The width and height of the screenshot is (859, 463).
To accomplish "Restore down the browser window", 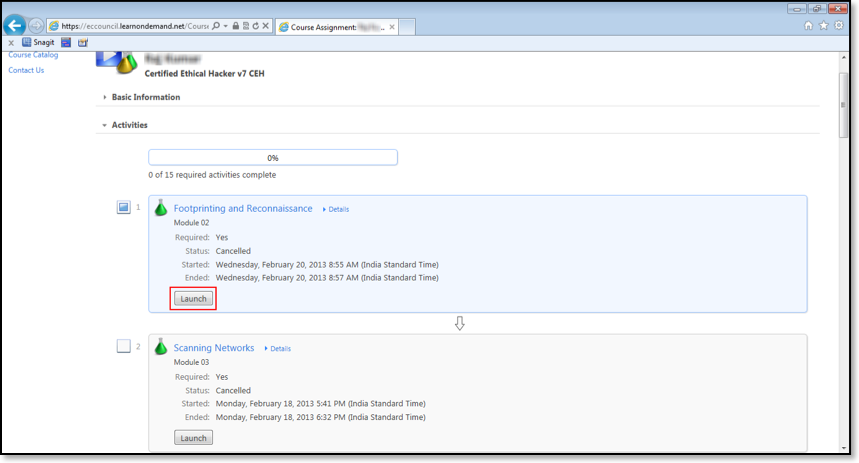I will click(x=816, y=9).
